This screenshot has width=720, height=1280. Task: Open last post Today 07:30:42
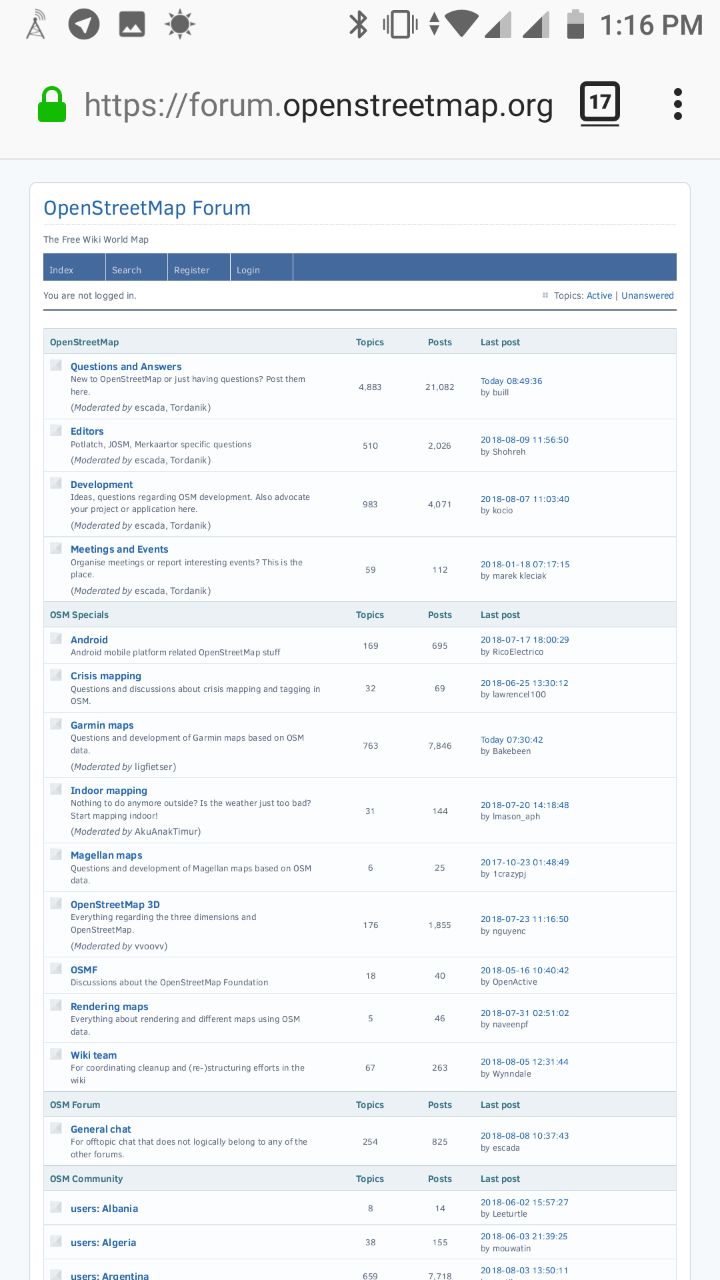click(x=512, y=740)
